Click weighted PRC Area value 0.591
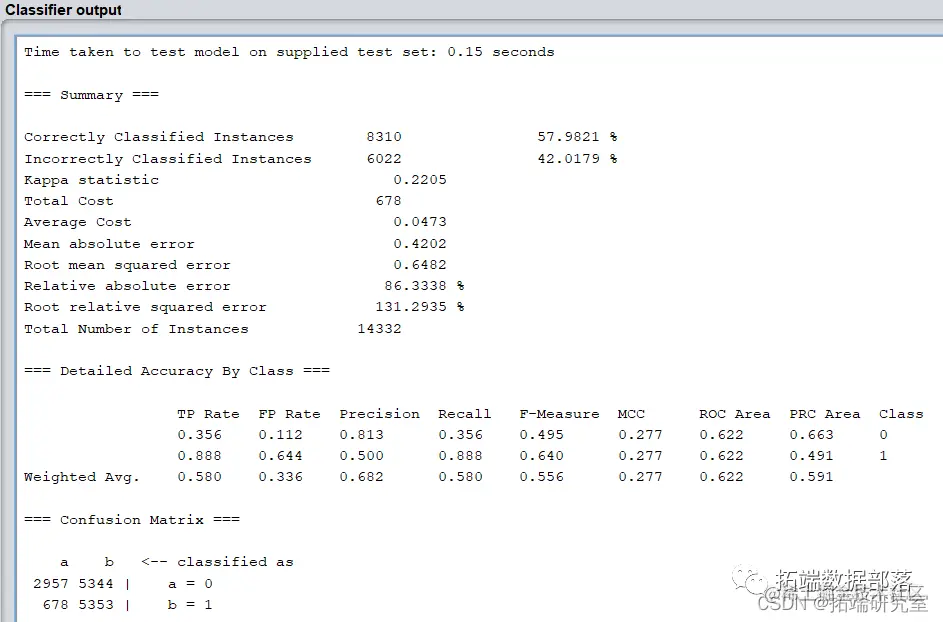The height and width of the screenshot is (622, 943). coord(811,477)
